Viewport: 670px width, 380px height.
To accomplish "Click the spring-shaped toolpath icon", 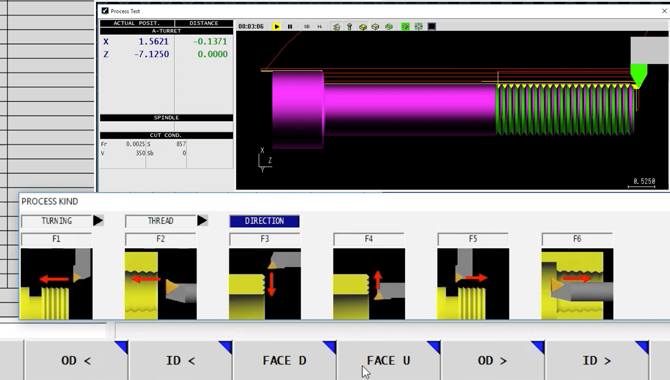I will [x=336, y=27].
